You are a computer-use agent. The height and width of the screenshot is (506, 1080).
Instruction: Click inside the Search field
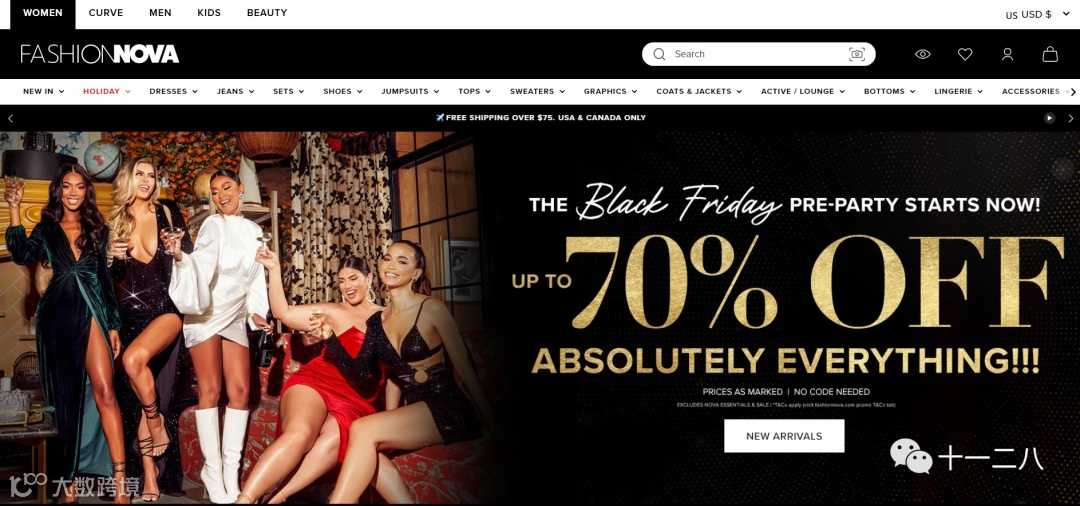pyautogui.click(x=758, y=54)
